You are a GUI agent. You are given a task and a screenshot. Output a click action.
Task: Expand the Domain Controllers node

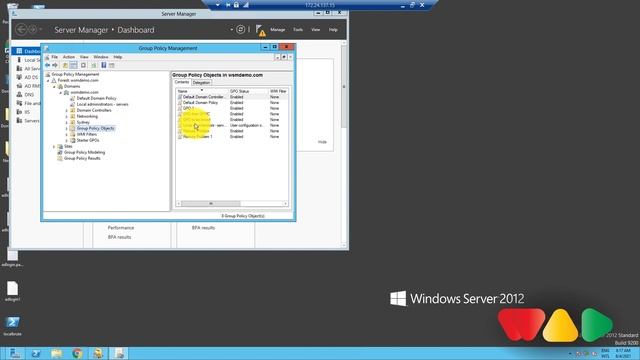[67, 111]
